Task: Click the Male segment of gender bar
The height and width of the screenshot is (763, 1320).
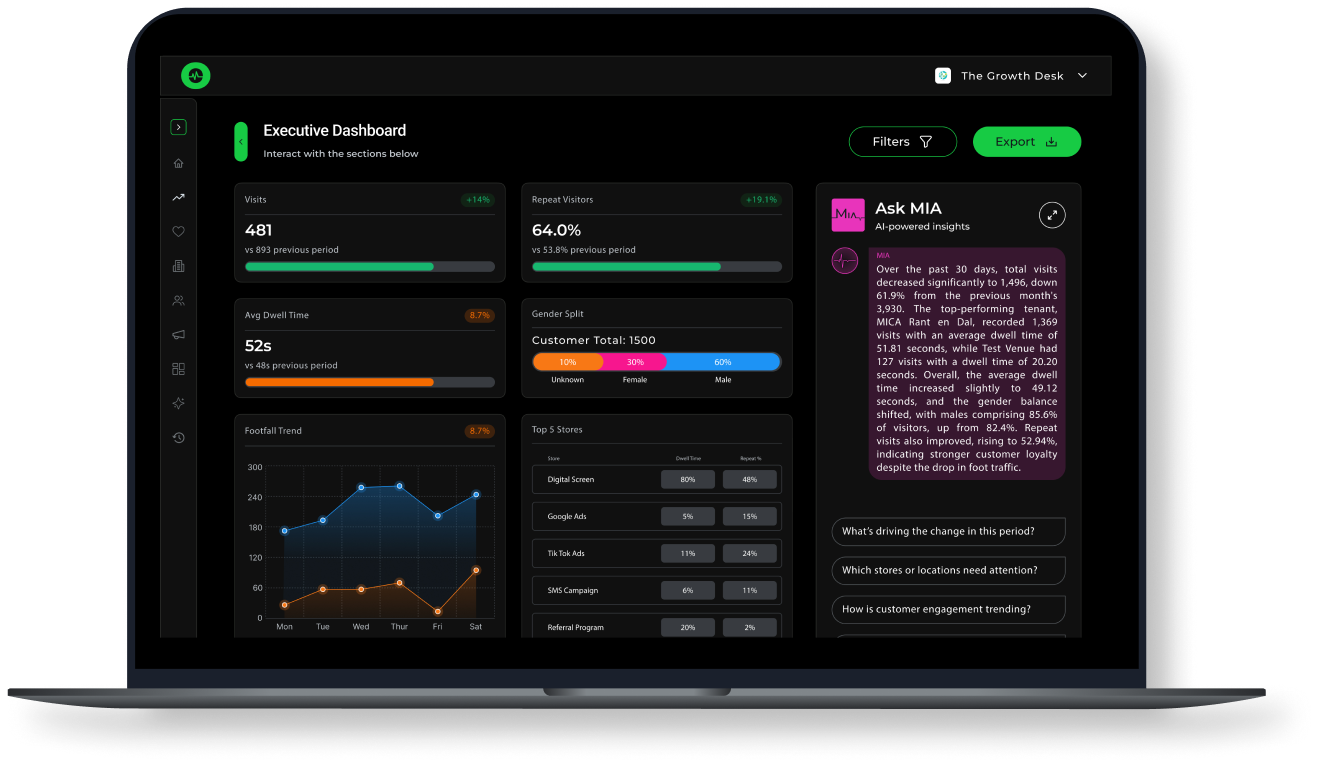Action: (x=722, y=362)
